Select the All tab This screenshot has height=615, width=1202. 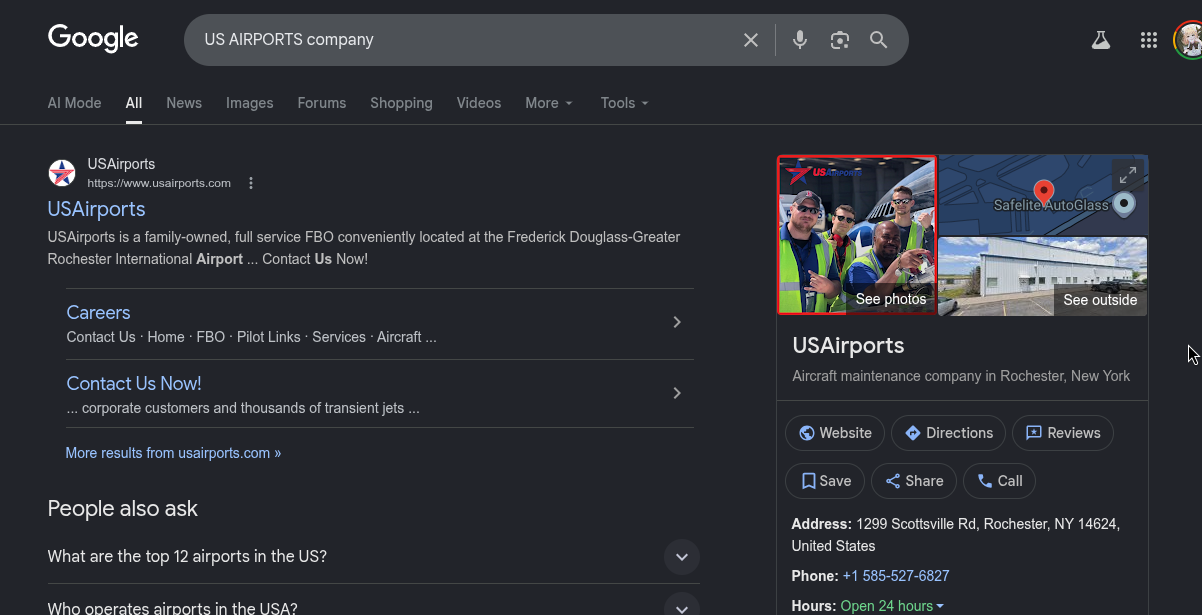[x=134, y=103]
